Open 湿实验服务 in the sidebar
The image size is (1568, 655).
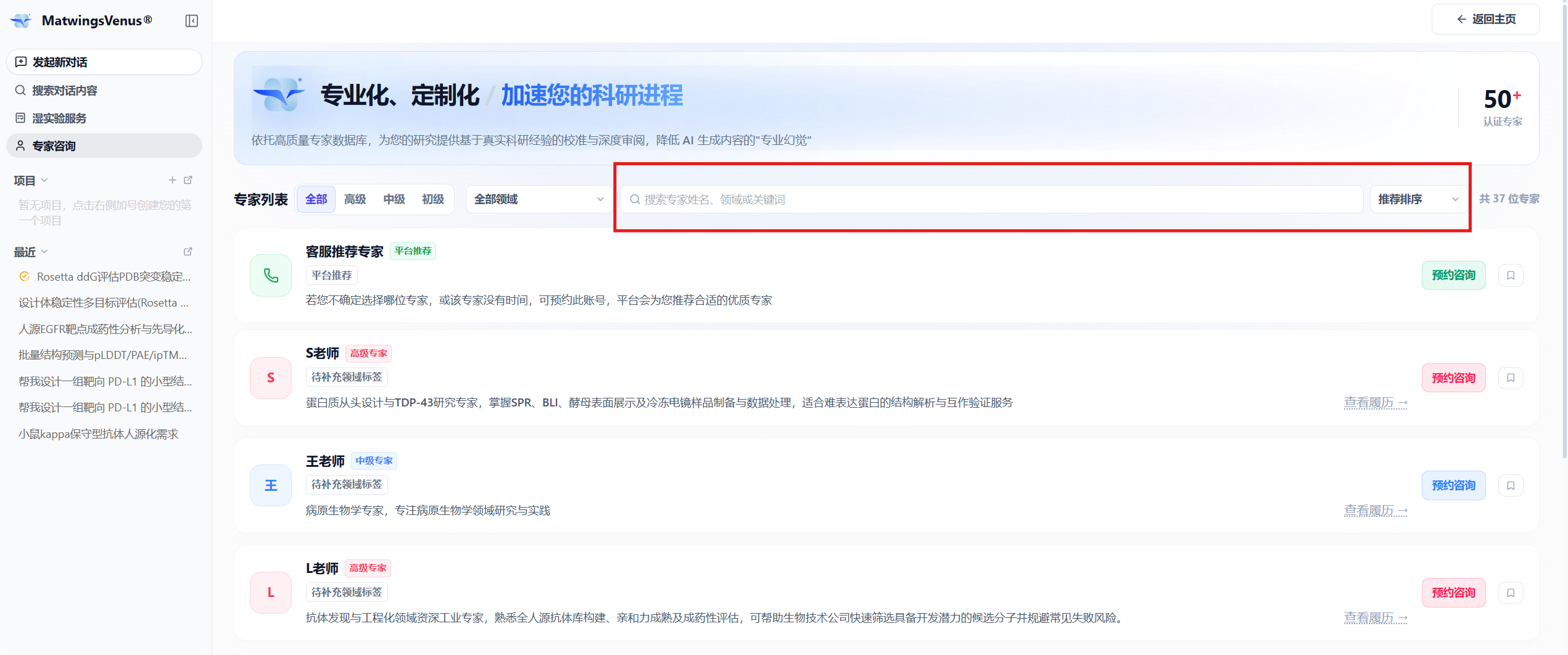(104, 118)
